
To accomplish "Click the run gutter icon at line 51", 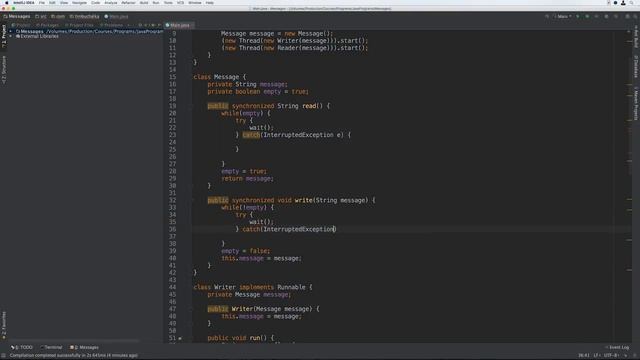I will coord(180,338).
